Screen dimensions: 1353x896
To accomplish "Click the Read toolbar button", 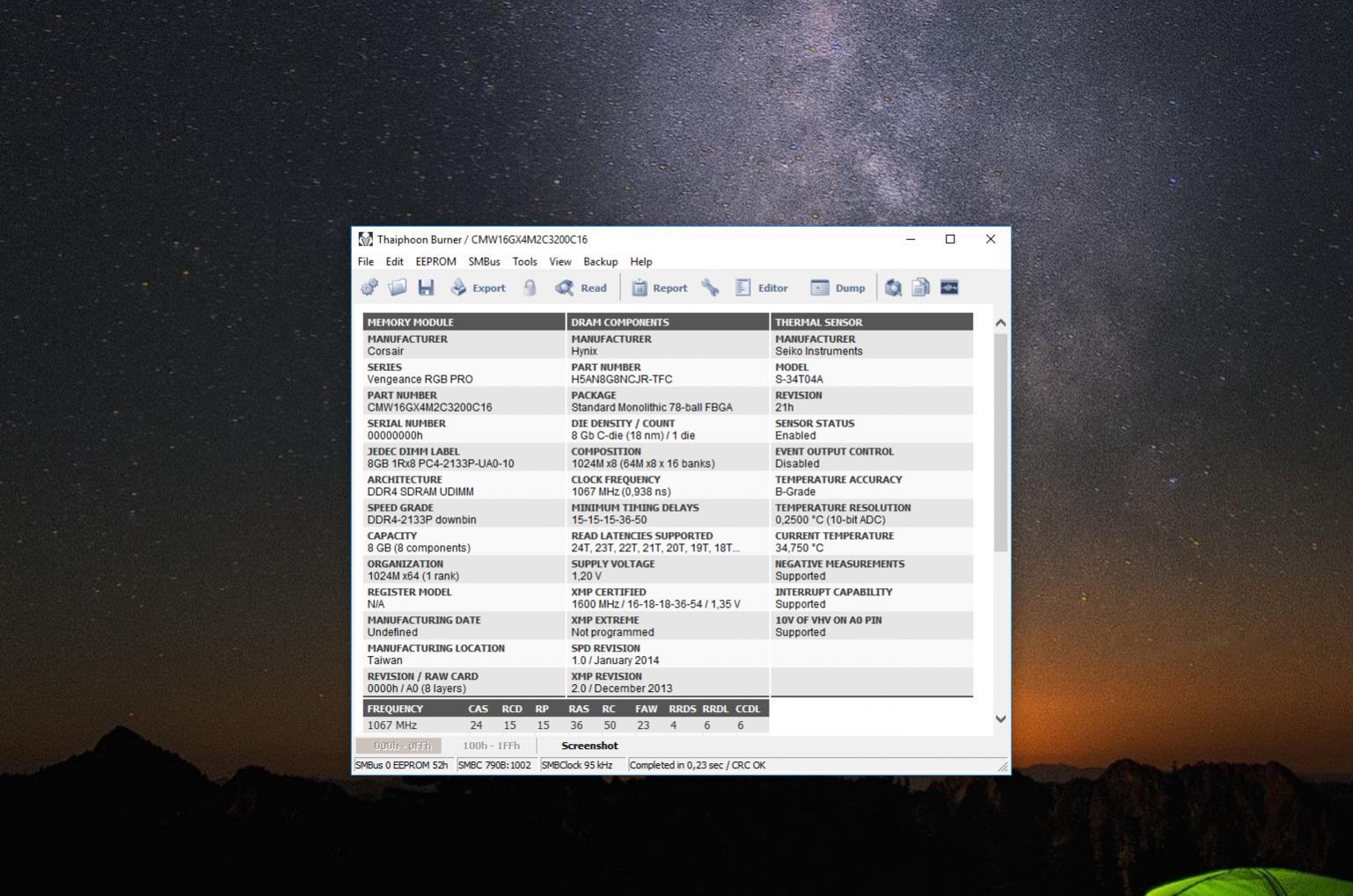I will (581, 288).
